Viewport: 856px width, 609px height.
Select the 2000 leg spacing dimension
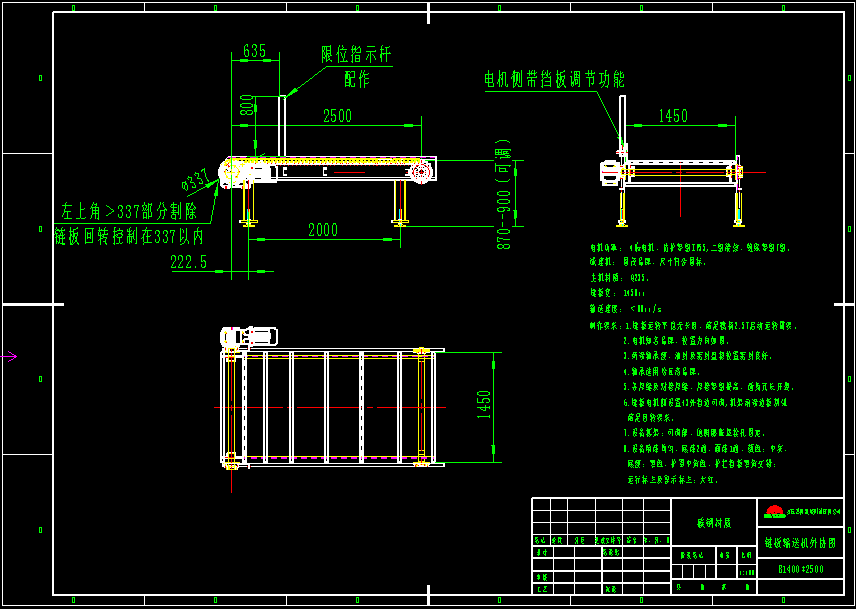[x=322, y=230]
